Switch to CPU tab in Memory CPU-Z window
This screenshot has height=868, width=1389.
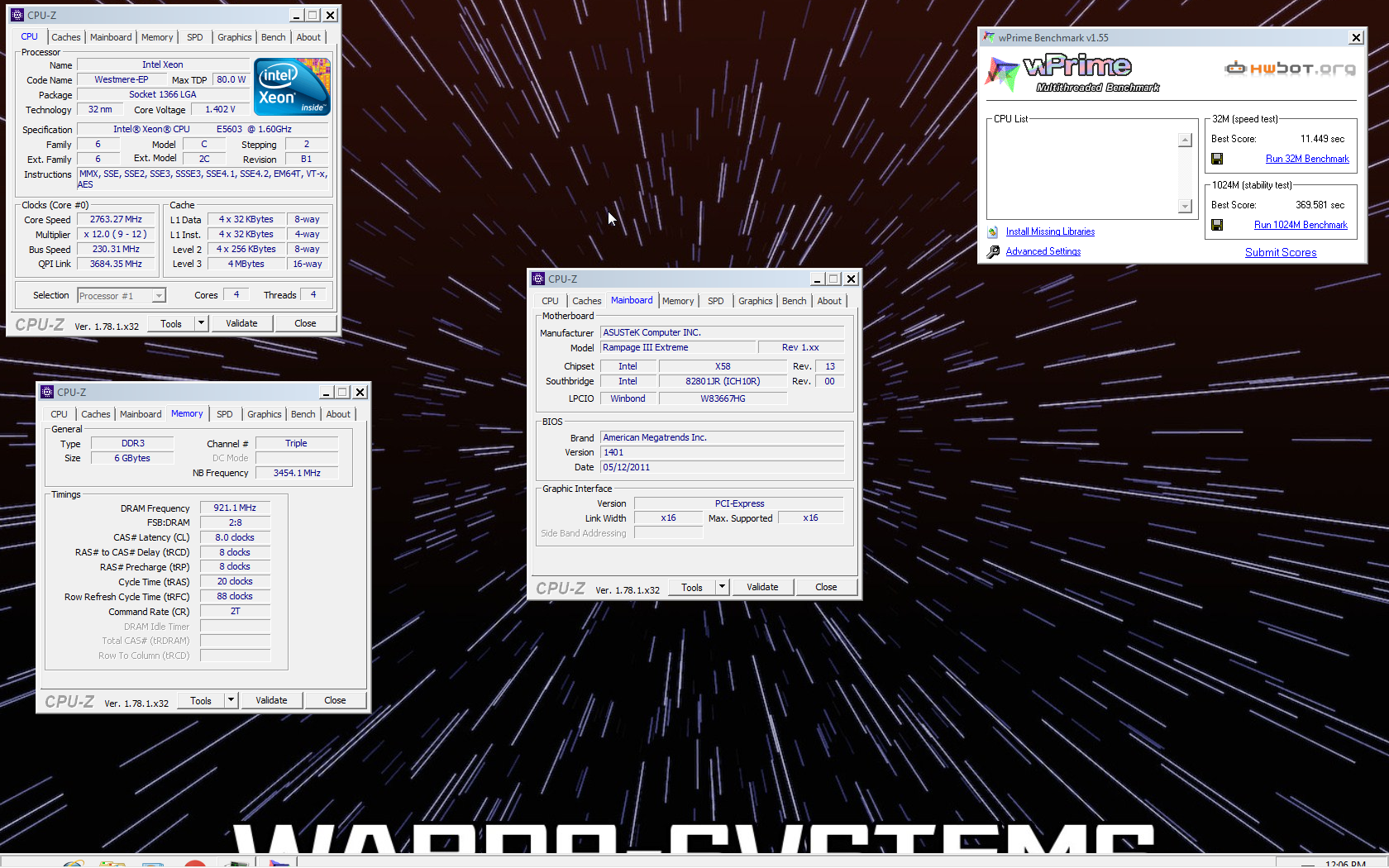pos(60,414)
